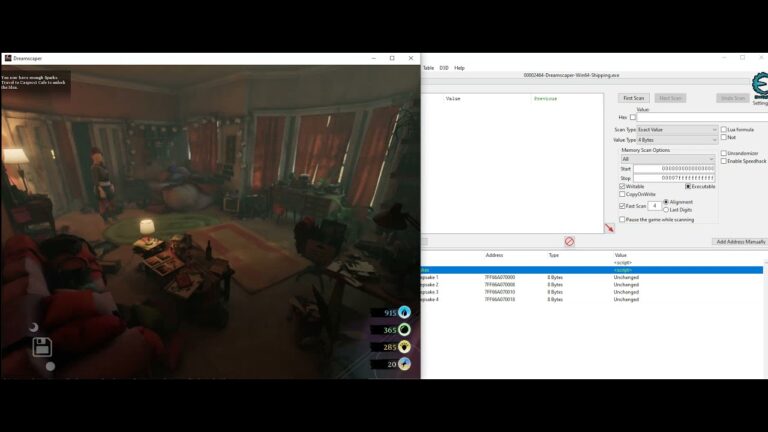Click the red no-entry clear list icon
The image size is (768, 432).
[x=569, y=241]
